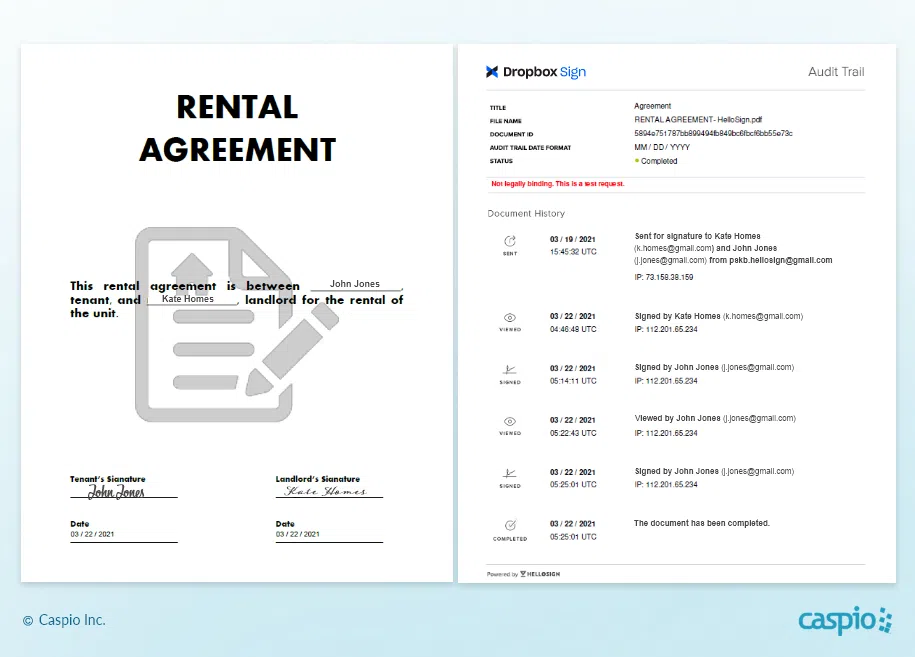Click the green Completed status dot
915x657 pixels.
coord(637,161)
